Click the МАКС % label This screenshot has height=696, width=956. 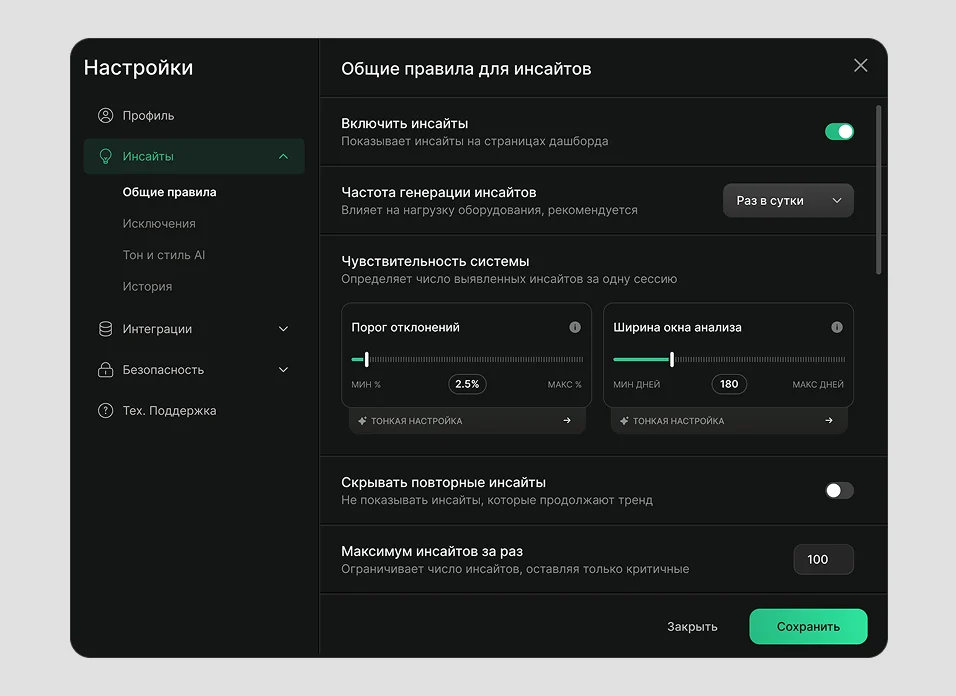click(565, 385)
